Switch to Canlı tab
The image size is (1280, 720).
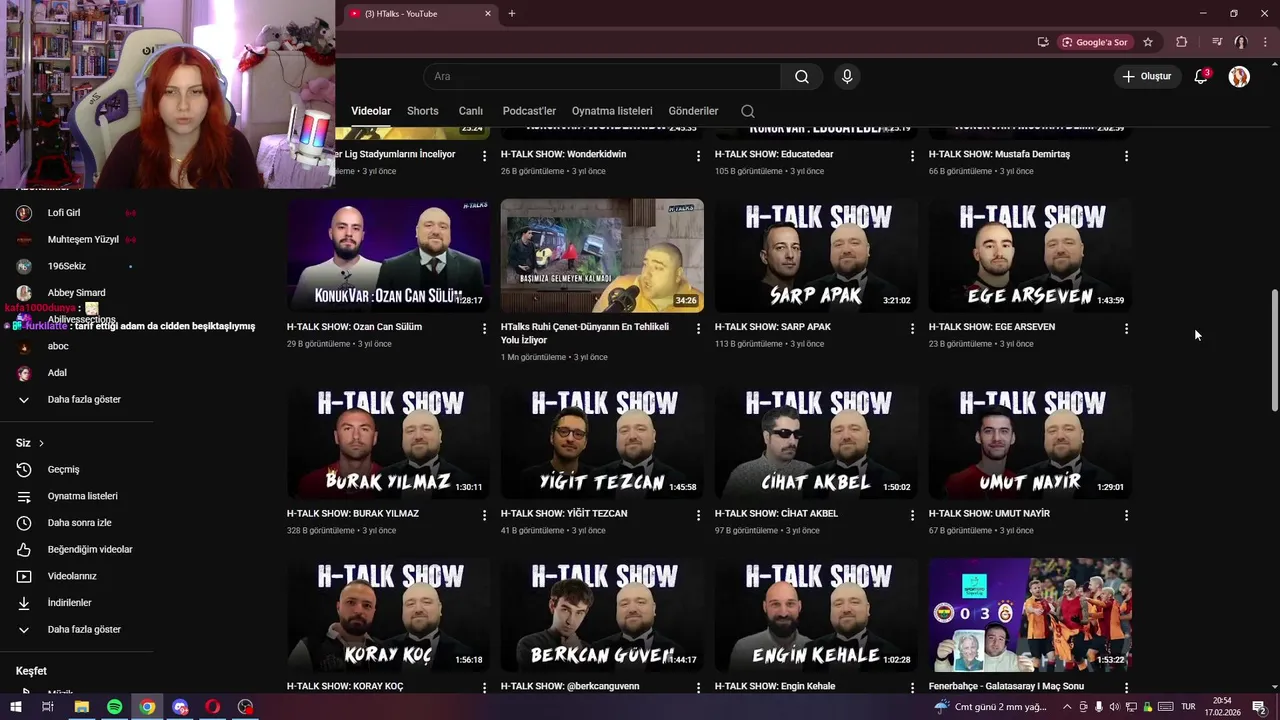[470, 111]
